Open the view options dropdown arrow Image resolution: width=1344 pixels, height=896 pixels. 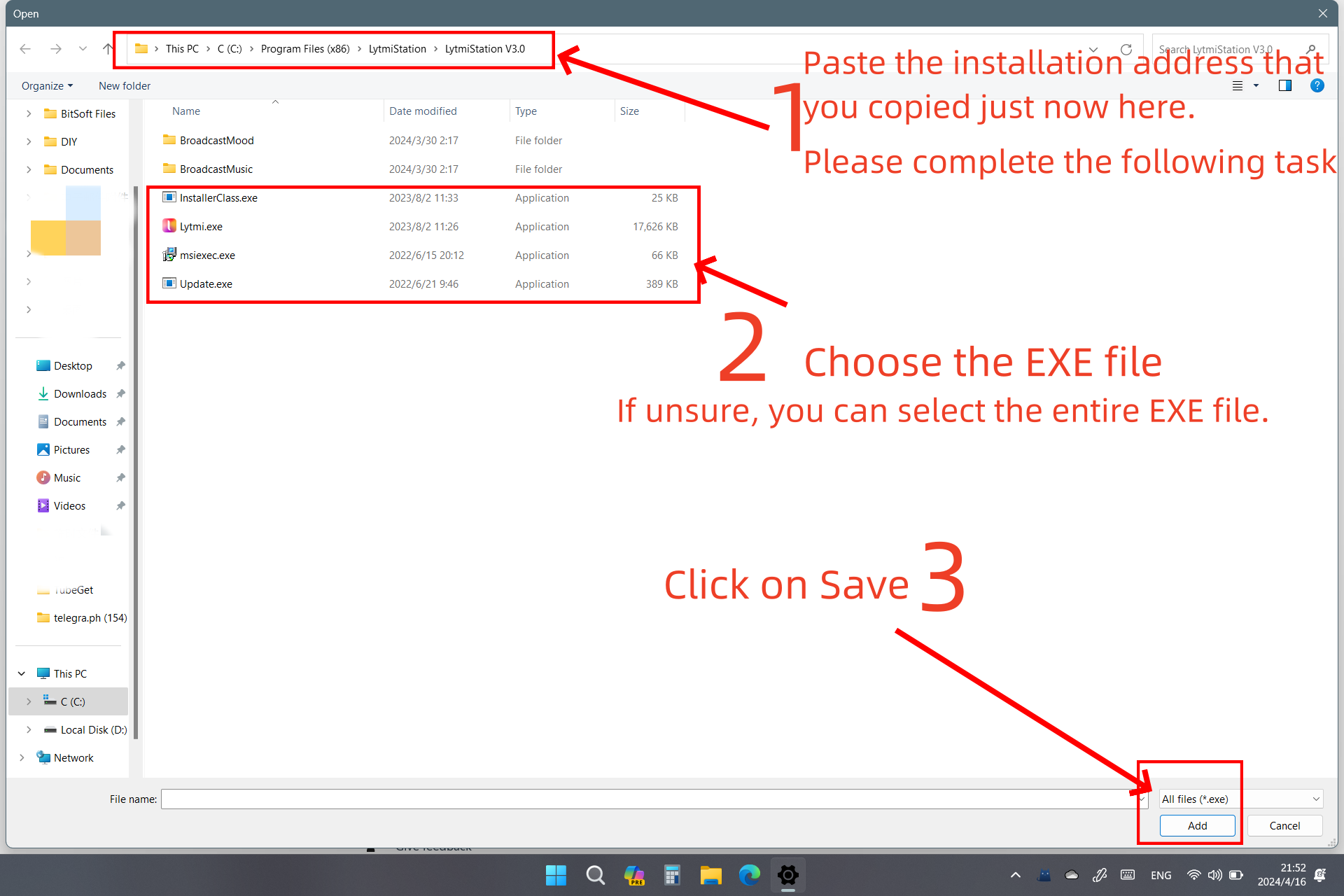tap(1256, 85)
